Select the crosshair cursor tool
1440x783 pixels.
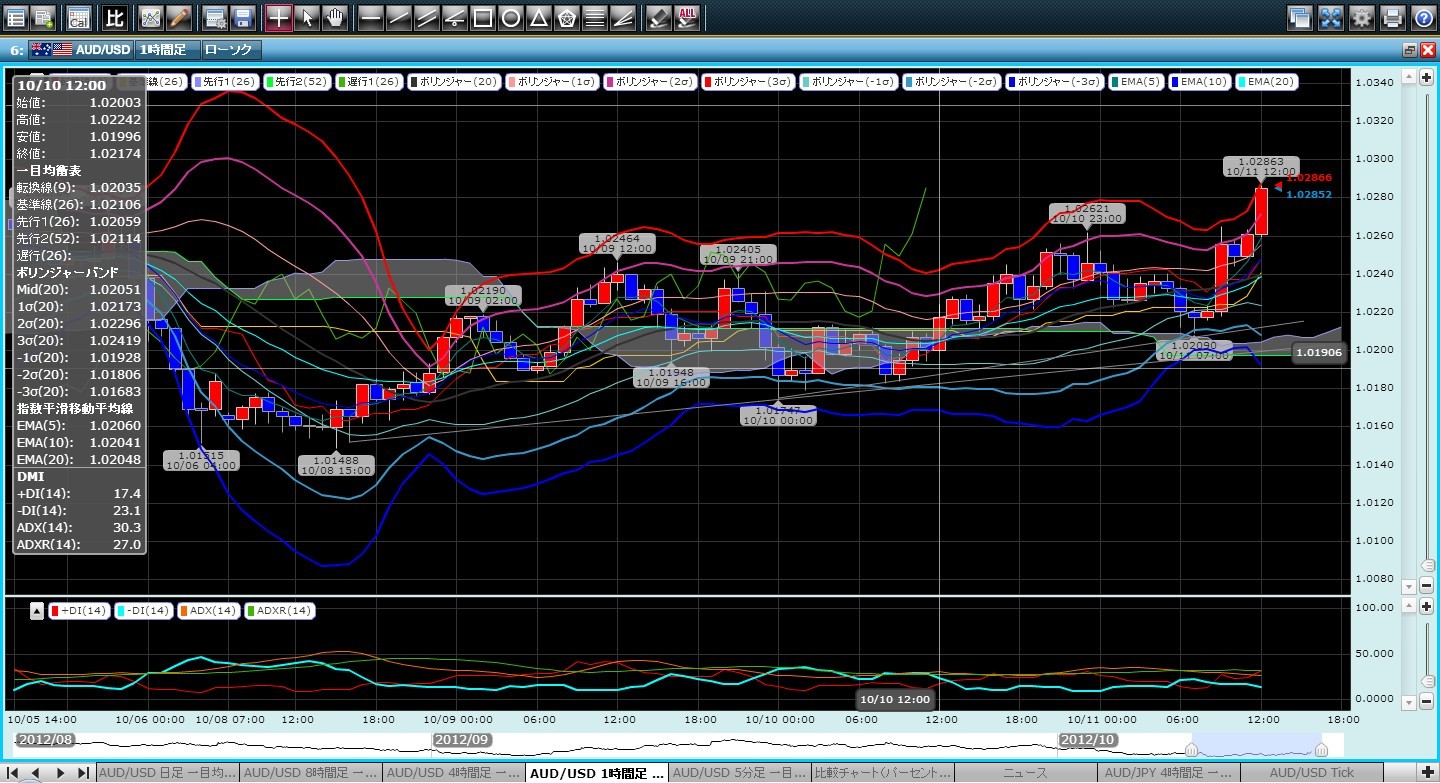[x=279, y=17]
